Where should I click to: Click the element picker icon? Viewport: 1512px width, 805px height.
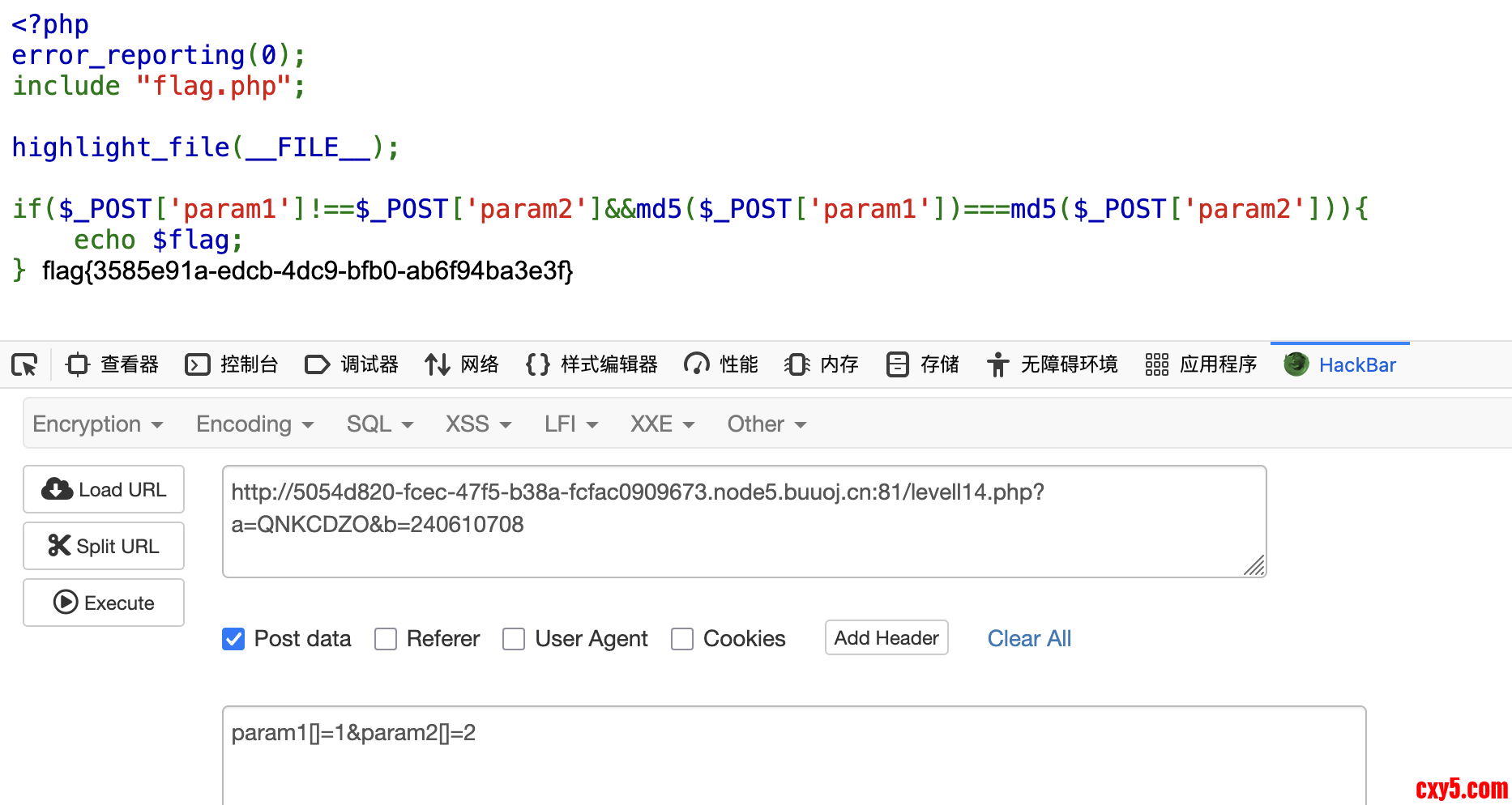click(24, 365)
